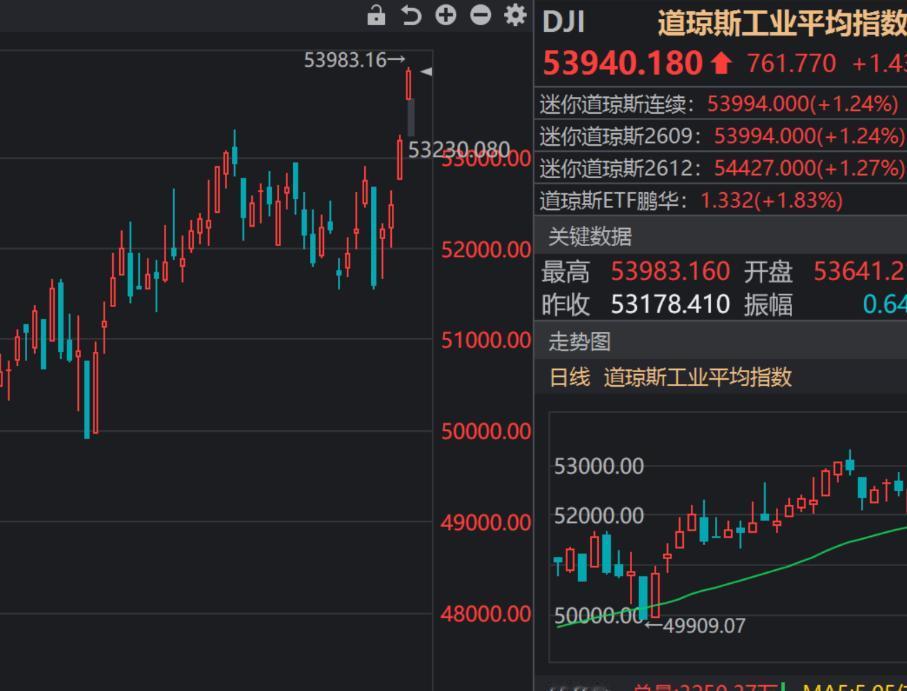The width and height of the screenshot is (907, 691).
Task: Click the 53000.00 label in mini chart
Action: [599, 466]
